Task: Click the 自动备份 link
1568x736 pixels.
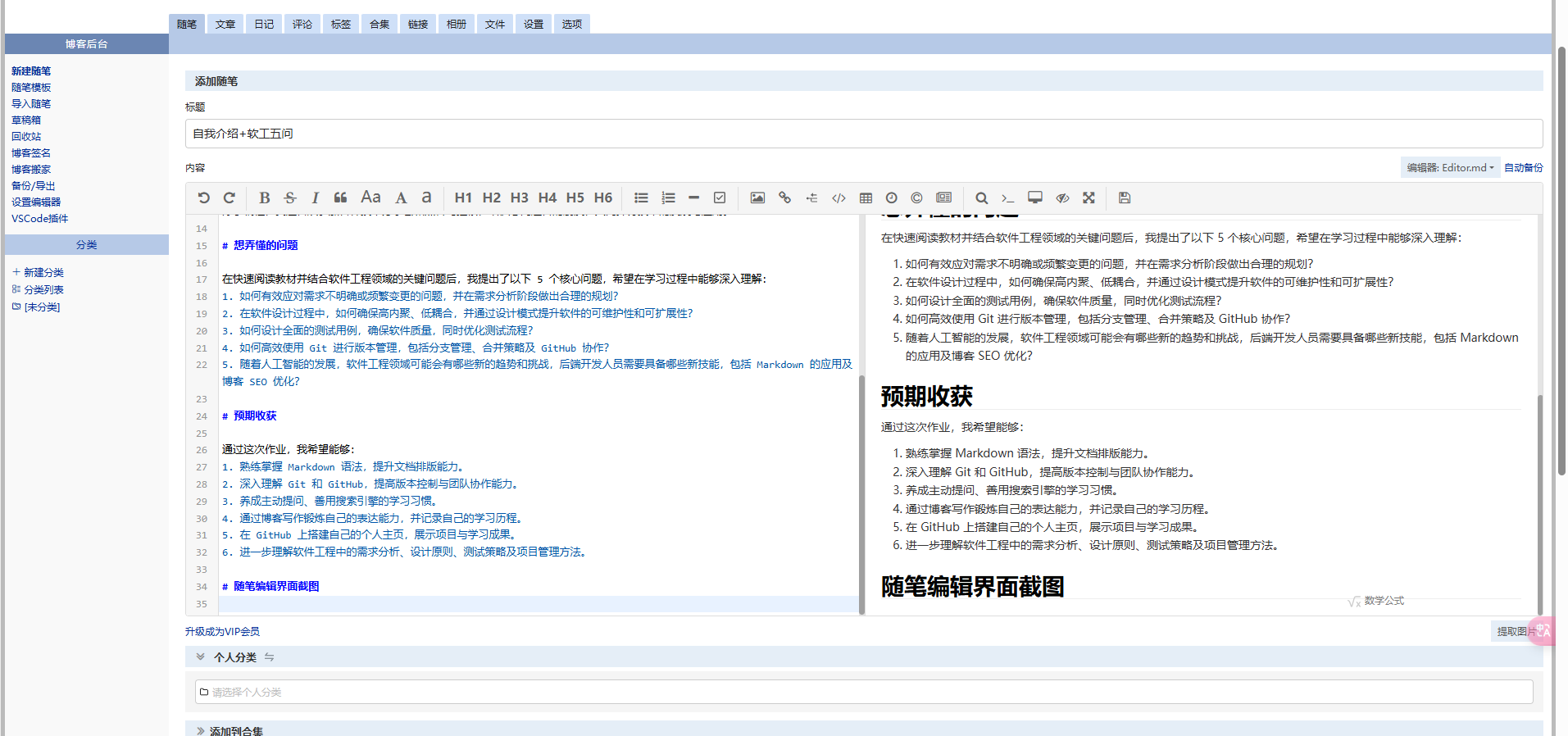Action: coord(1523,167)
